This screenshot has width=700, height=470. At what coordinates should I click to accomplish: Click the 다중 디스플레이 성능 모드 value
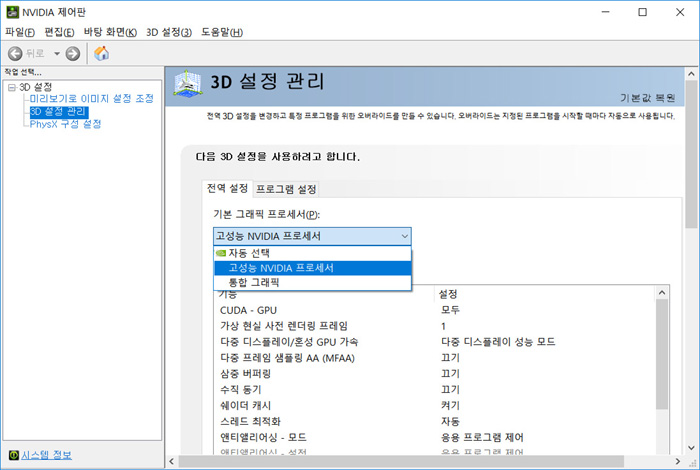[x=498, y=342]
